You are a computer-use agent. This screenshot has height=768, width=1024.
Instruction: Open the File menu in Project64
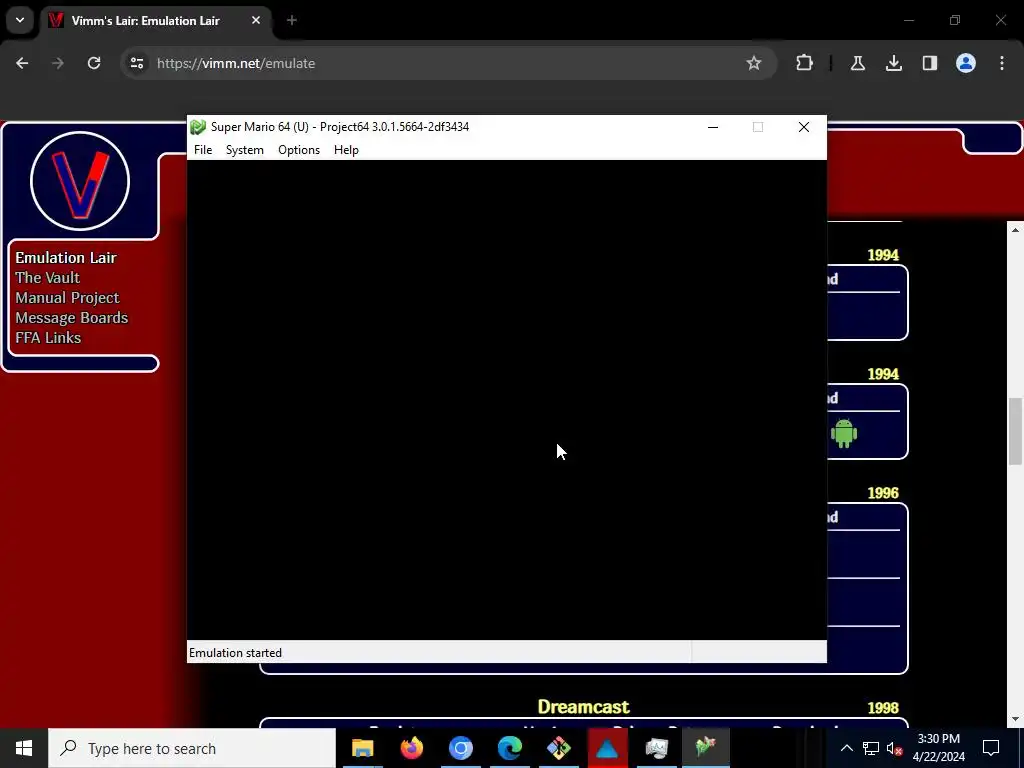coord(203,150)
